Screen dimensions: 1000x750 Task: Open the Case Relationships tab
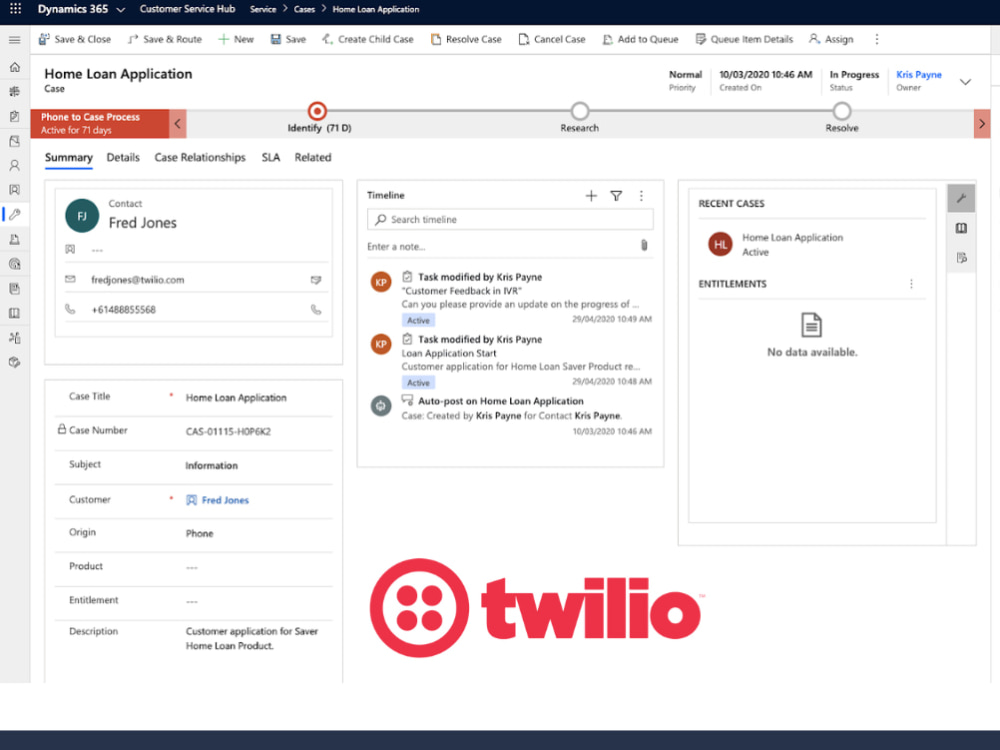click(199, 157)
